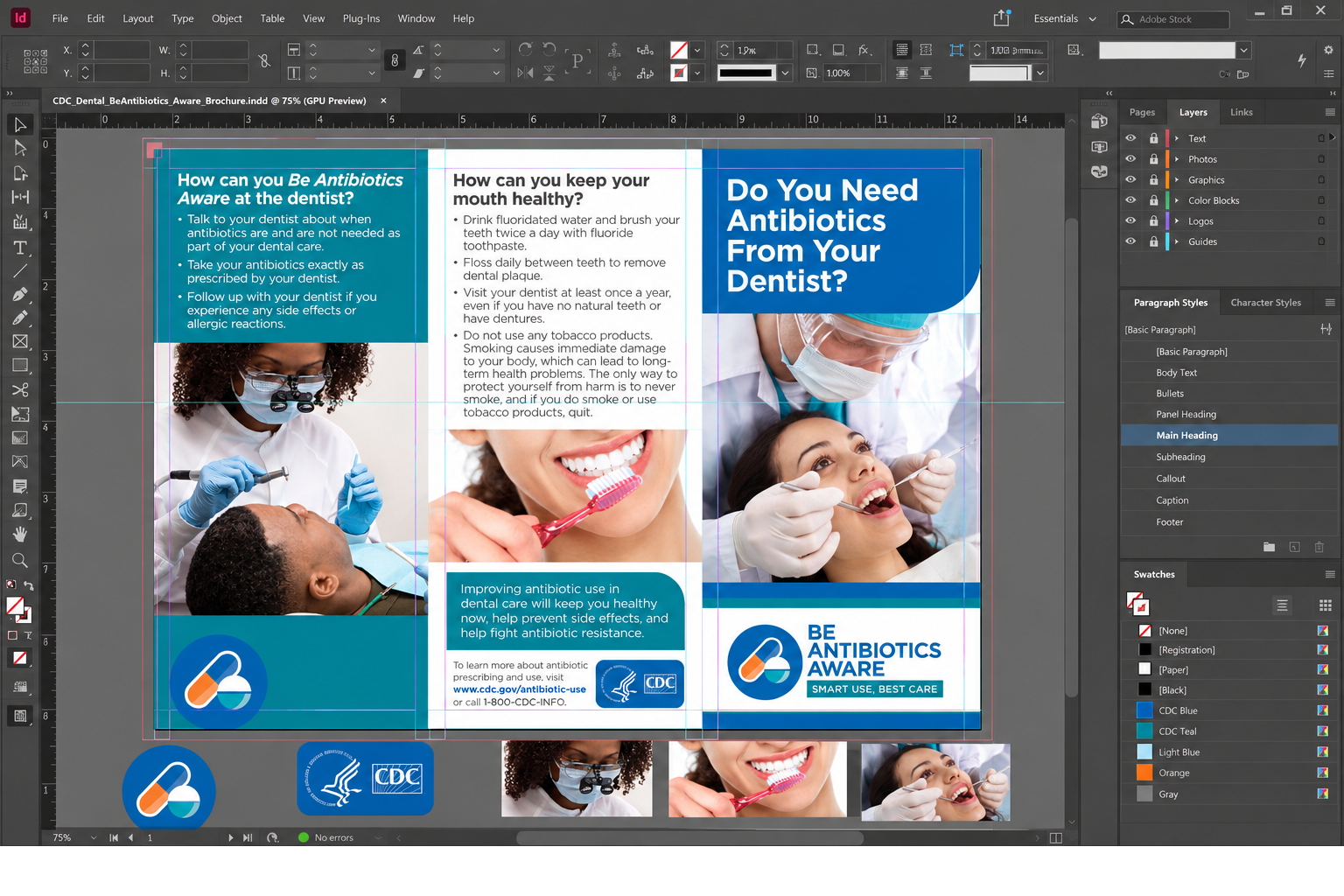Switch to Character Styles tab

[1265, 303]
